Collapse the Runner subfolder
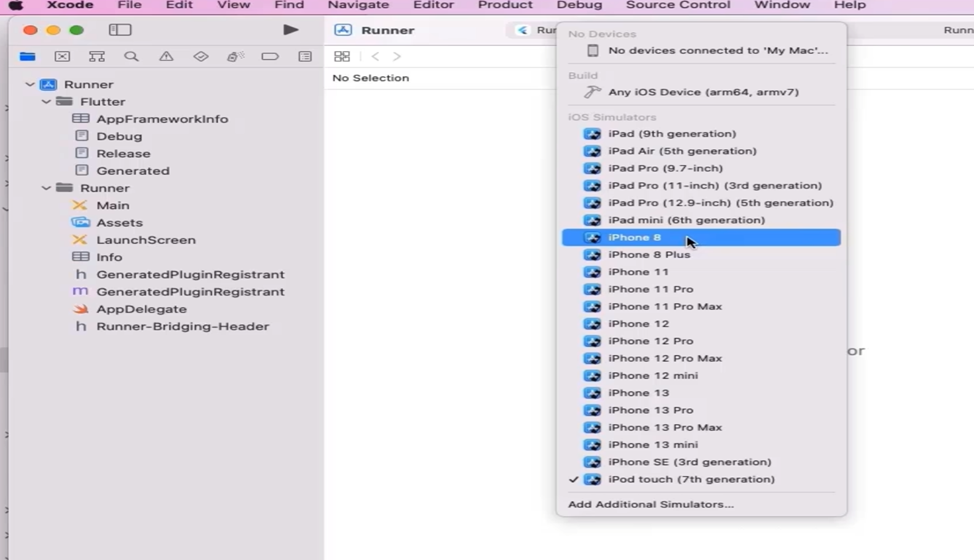Screen dimensions: 974x560 point(46,187)
